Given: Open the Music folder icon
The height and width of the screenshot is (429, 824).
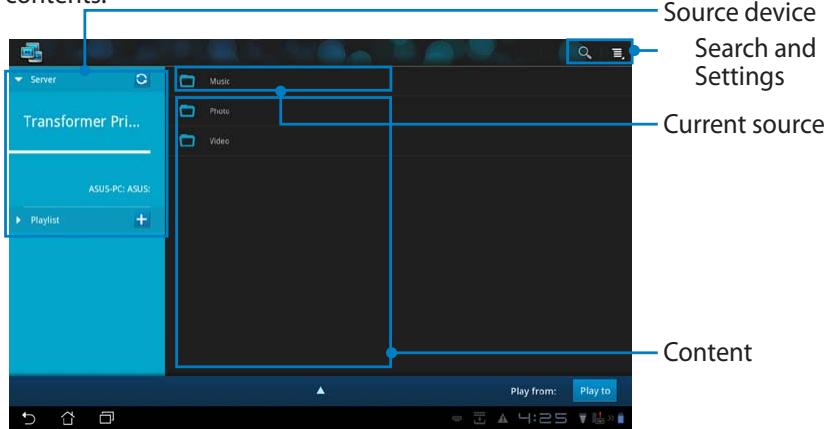Looking at the screenshot, I should point(187,81).
